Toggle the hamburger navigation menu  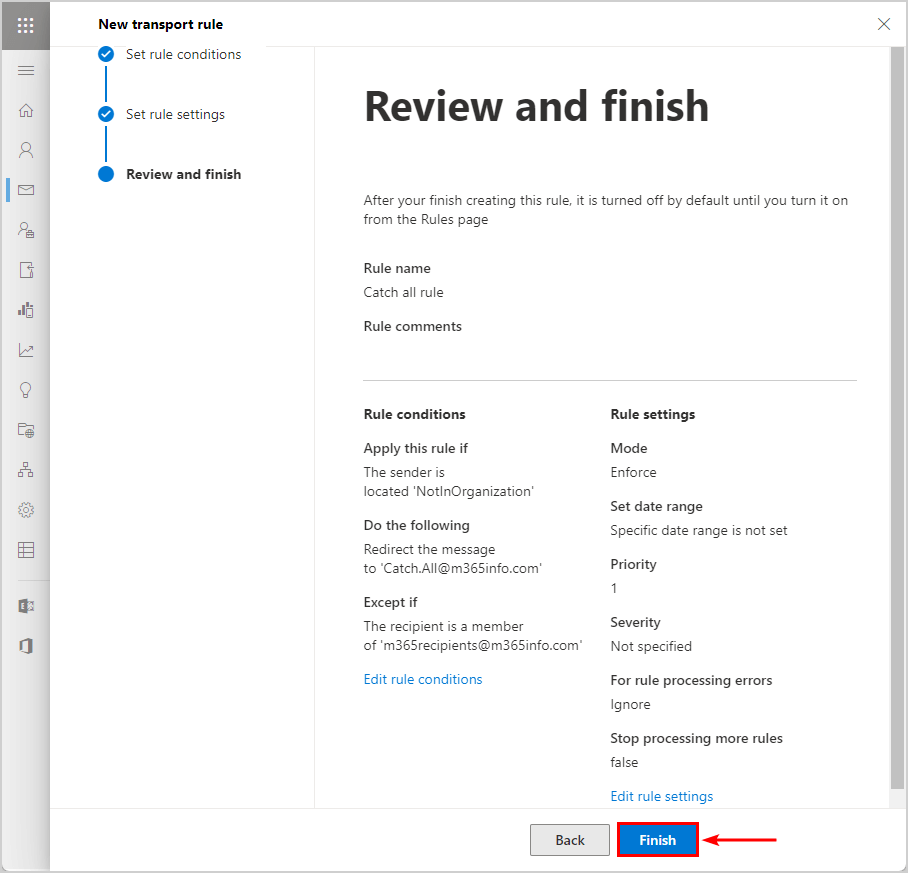pos(25,71)
